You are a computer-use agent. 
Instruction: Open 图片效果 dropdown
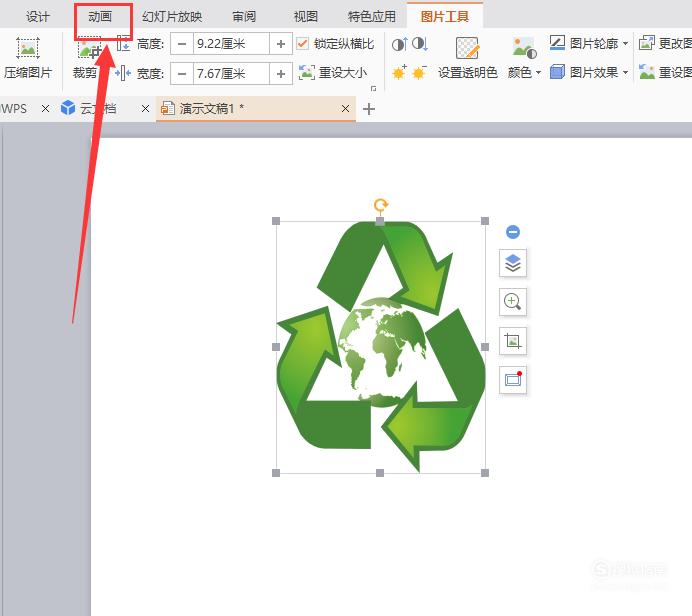tap(589, 72)
